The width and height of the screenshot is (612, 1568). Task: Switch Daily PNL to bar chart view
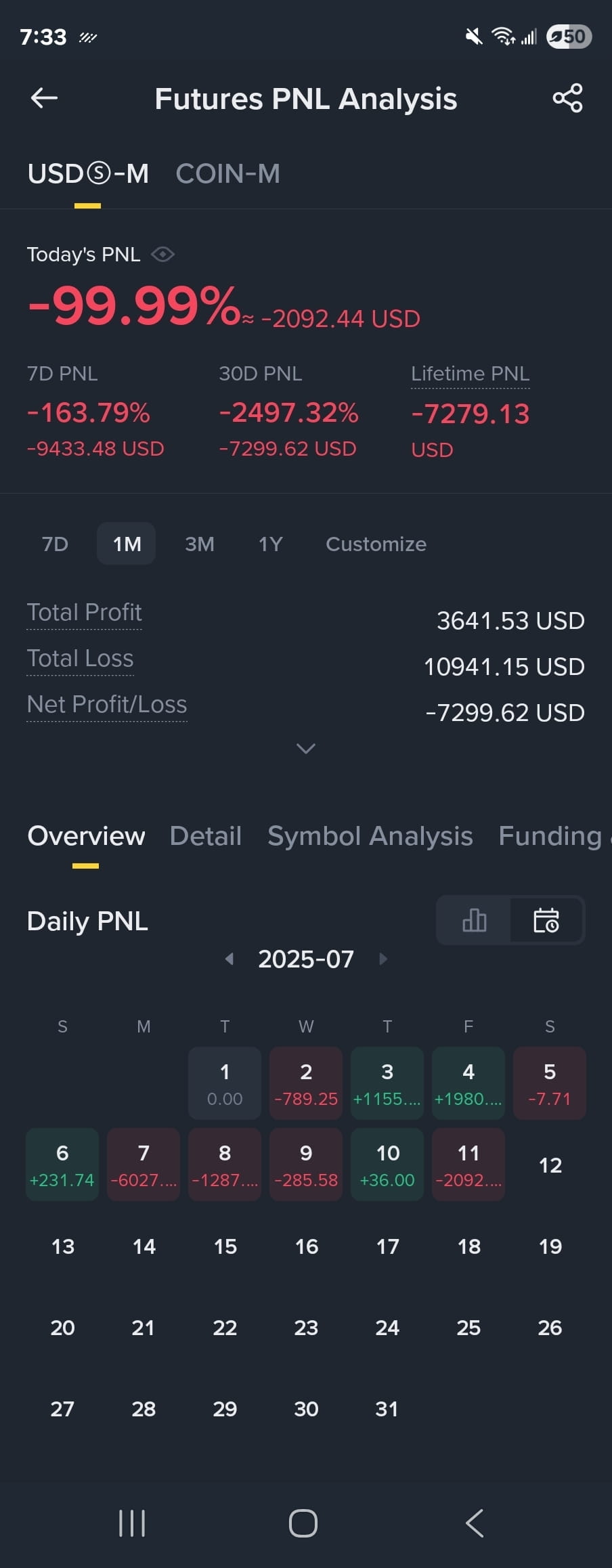[474, 920]
